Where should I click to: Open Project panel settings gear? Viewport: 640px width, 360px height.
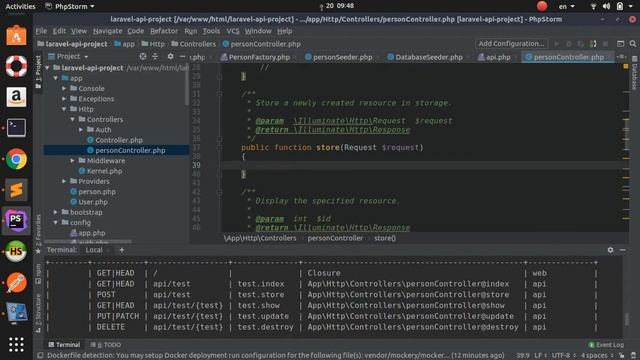(x=170, y=56)
